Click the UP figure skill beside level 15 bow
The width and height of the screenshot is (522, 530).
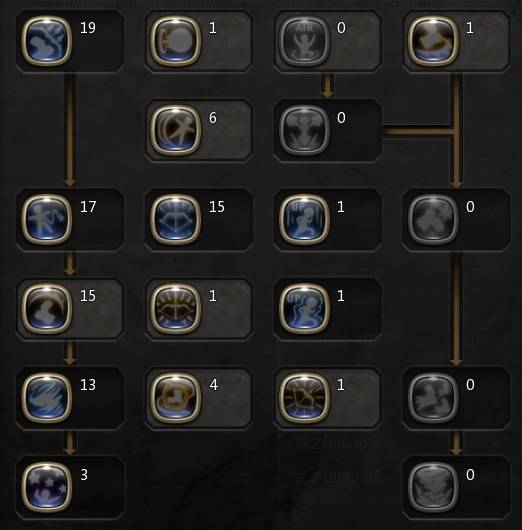point(304,219)
